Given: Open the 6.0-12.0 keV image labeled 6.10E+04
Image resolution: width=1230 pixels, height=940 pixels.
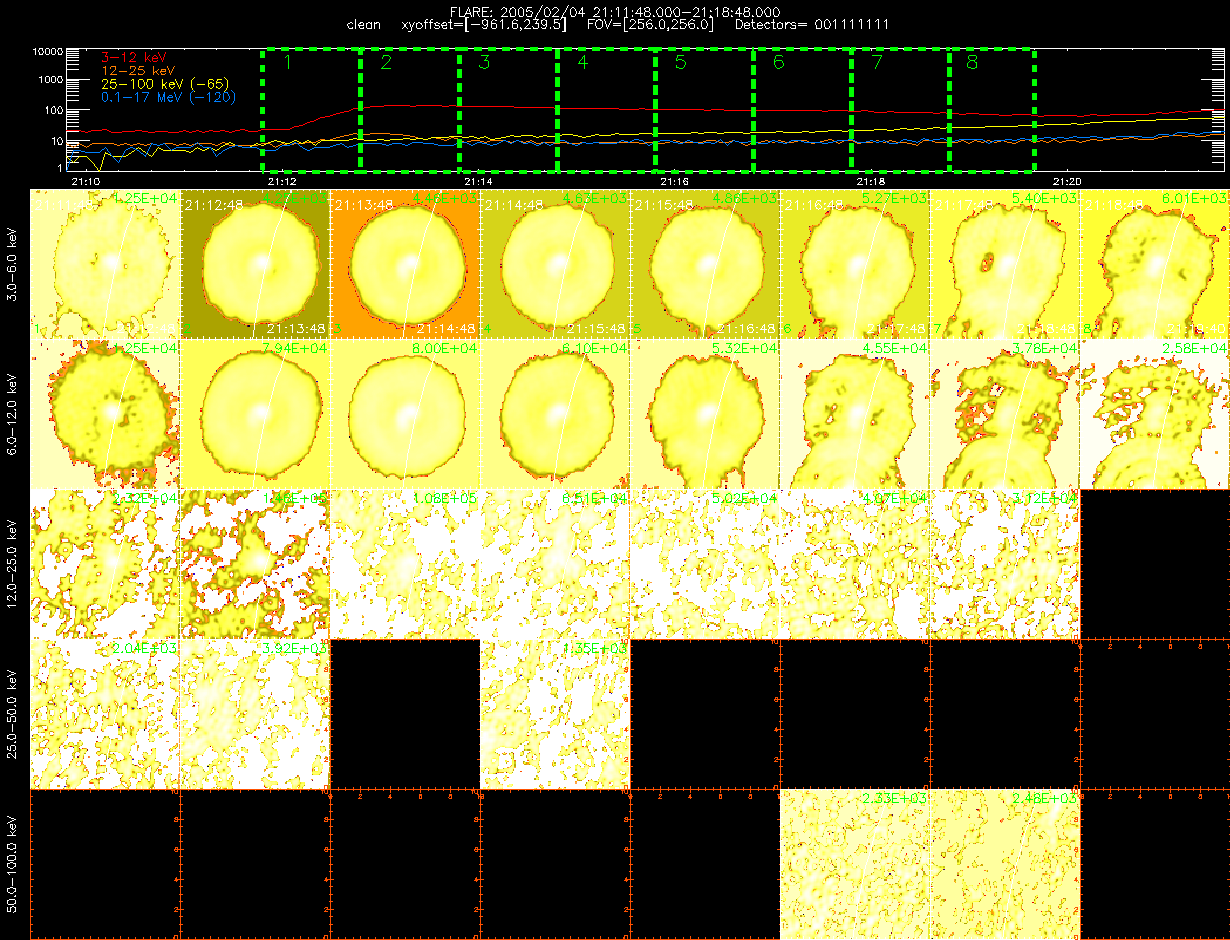Looking at the screenshot, I should click(555, 413).
